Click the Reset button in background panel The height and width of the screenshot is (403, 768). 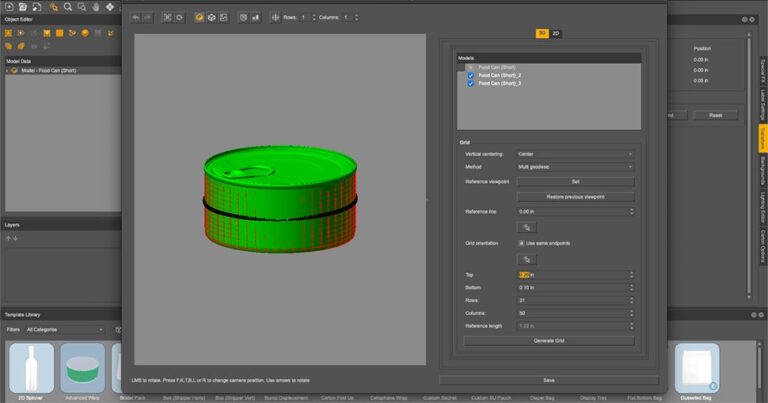pos(716,116)
